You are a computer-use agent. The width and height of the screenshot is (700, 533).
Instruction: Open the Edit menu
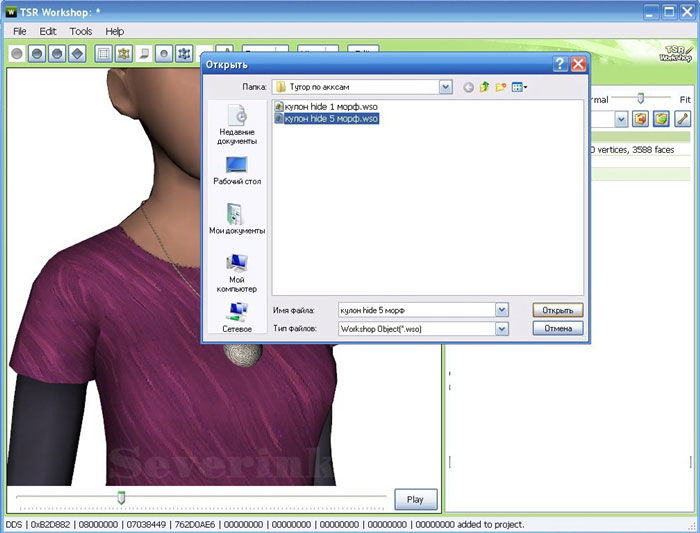(48, 31)
